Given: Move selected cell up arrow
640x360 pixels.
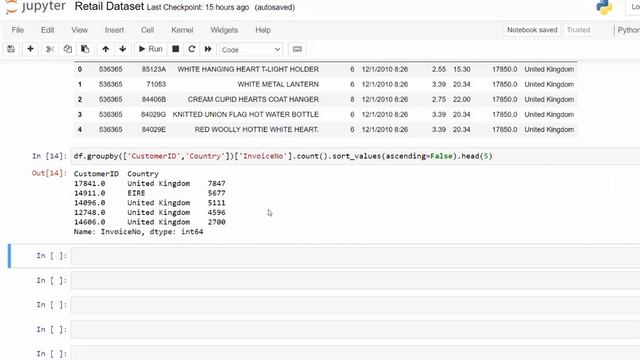Looking at the screenshot, I should 106,49.
